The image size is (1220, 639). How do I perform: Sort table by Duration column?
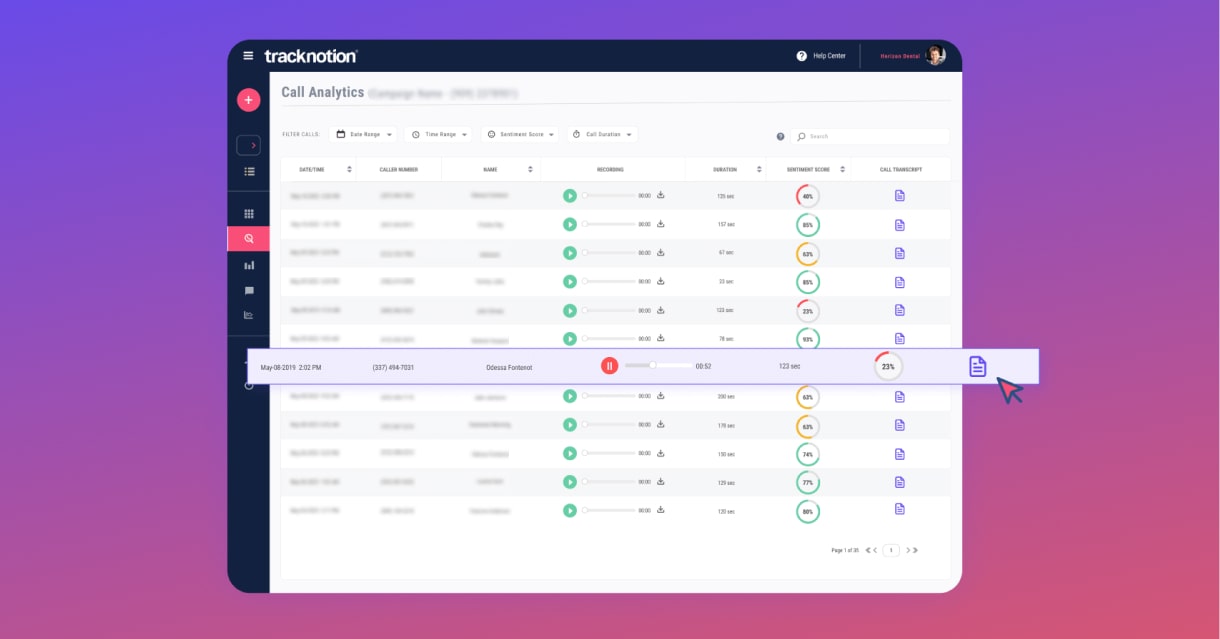(759, 169)
